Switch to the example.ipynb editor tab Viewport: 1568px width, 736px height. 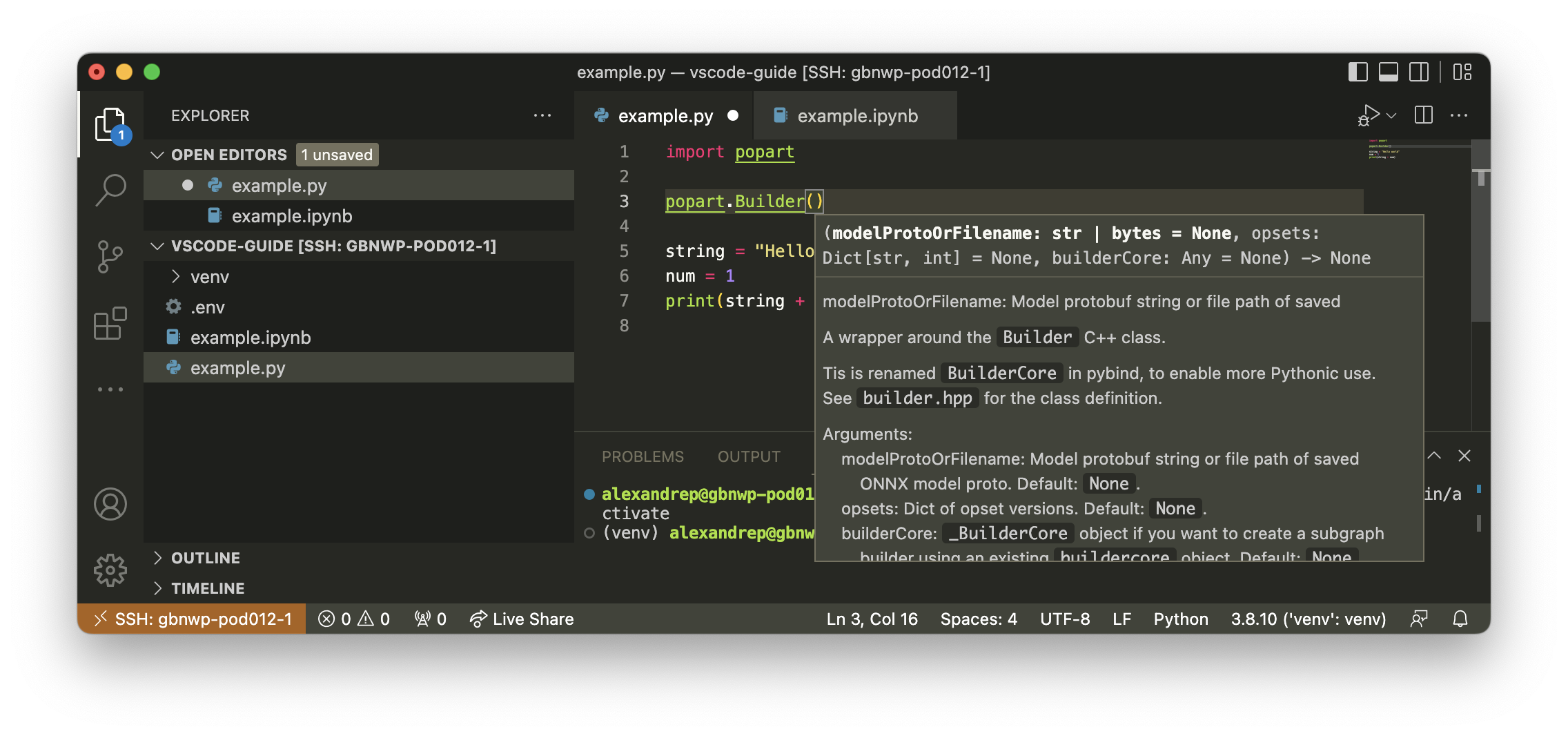tap(856, 115)
